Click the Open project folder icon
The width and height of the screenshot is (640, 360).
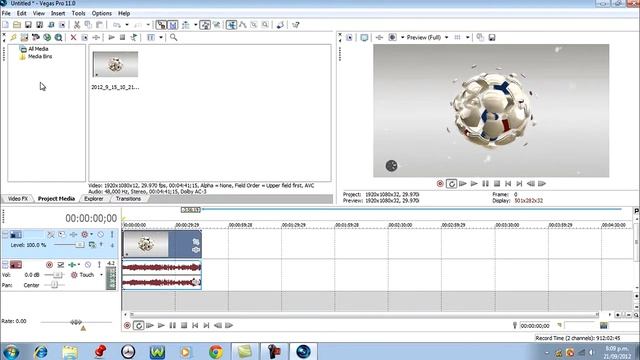click(17, 25)
